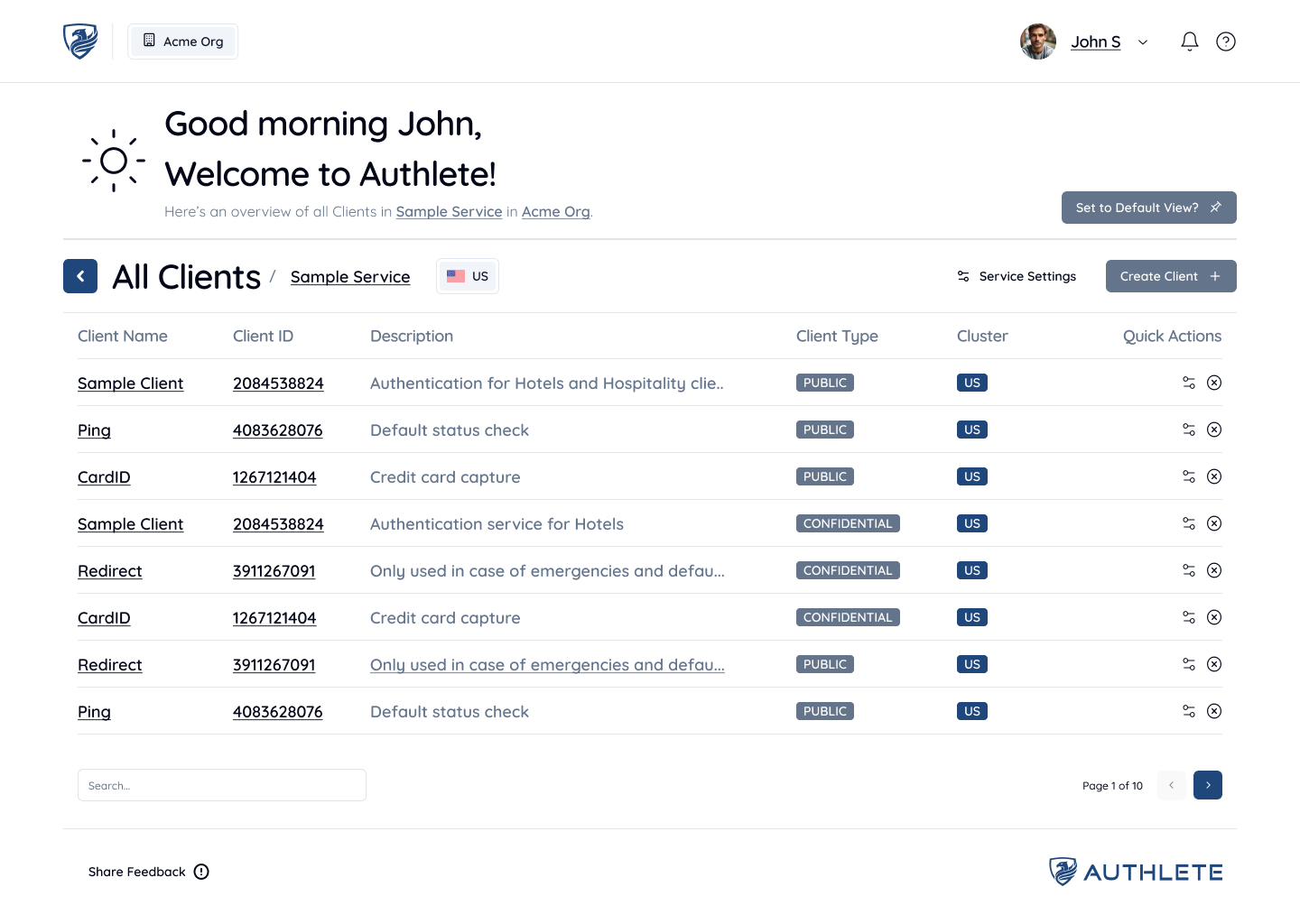Expand the John S user menu chevron
The image size is (1300, 924).
(x=1143, y=42)
